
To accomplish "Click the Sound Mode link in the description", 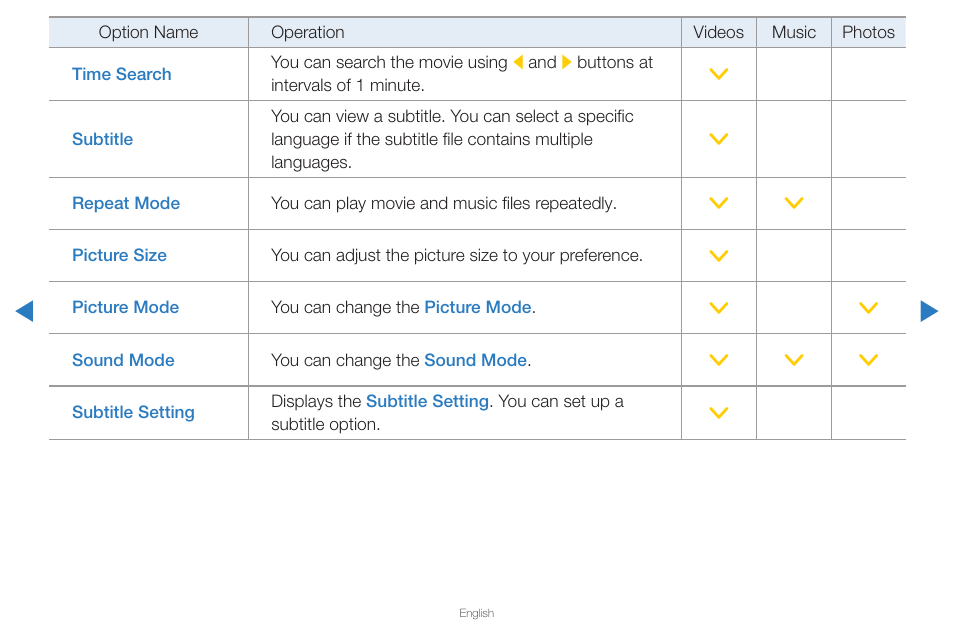I will (475, 360).
